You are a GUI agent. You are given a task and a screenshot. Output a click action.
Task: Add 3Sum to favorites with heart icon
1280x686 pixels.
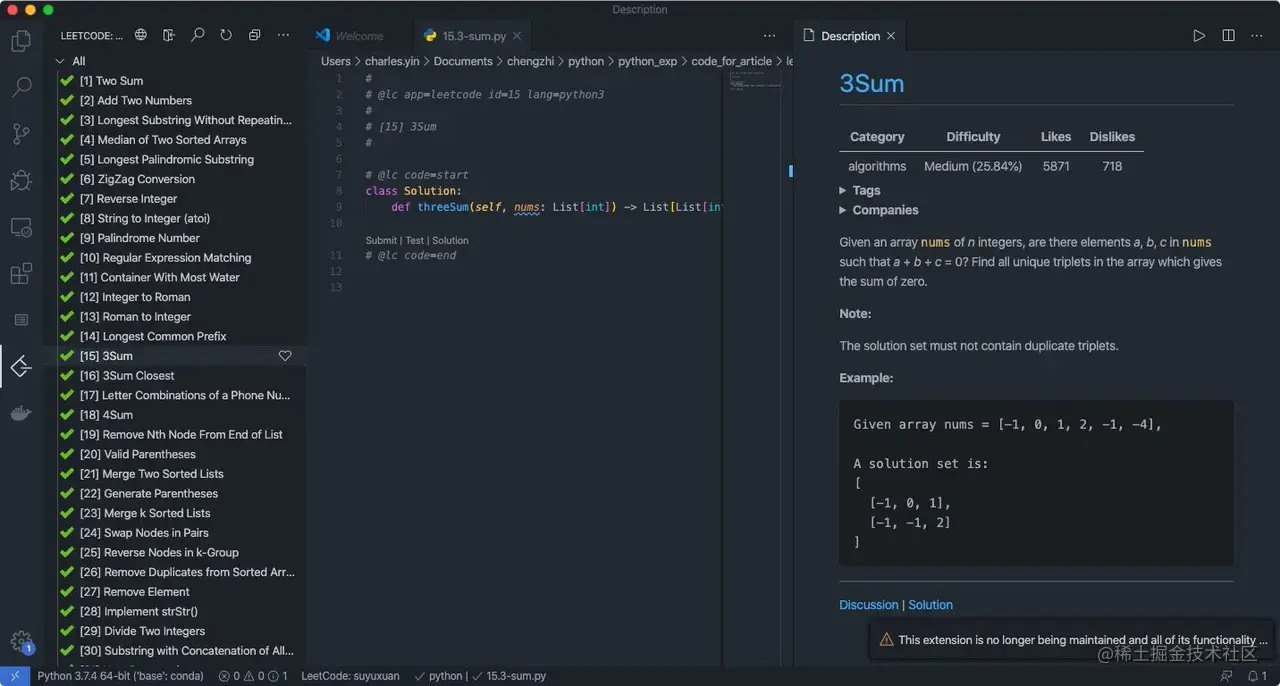point(285,356)
